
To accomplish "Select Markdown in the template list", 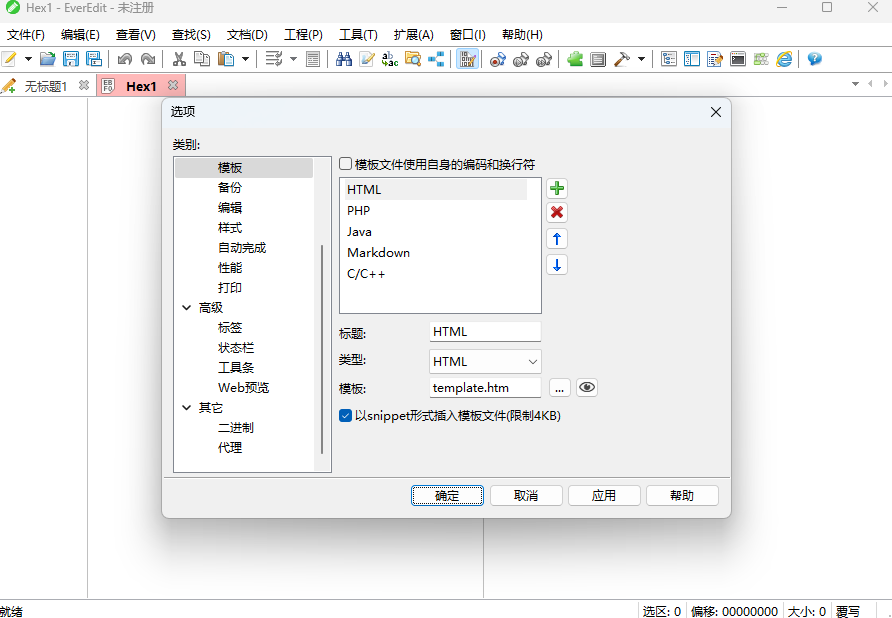I will 378,252.
